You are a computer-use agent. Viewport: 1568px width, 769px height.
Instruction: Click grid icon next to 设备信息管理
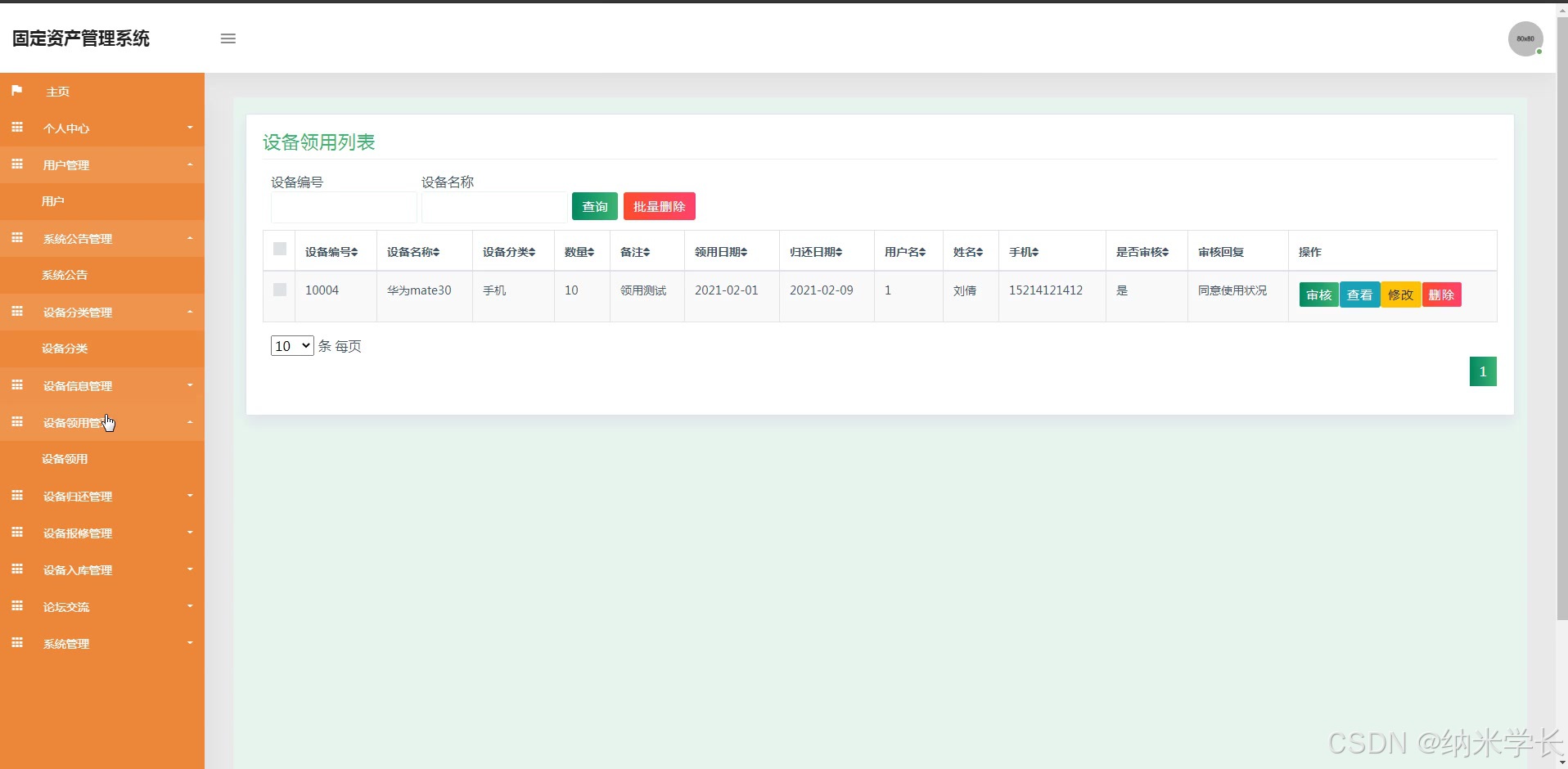(x=17, y=384)
